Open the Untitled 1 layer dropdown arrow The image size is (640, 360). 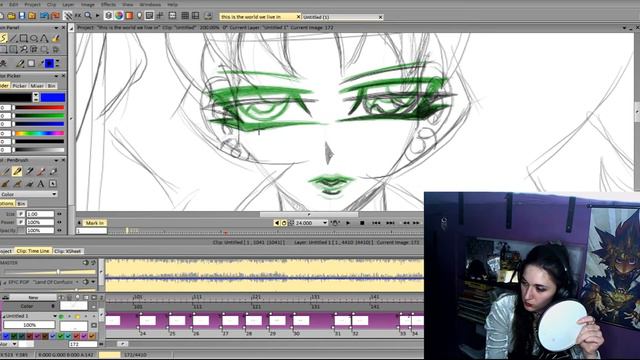point(55,316)
